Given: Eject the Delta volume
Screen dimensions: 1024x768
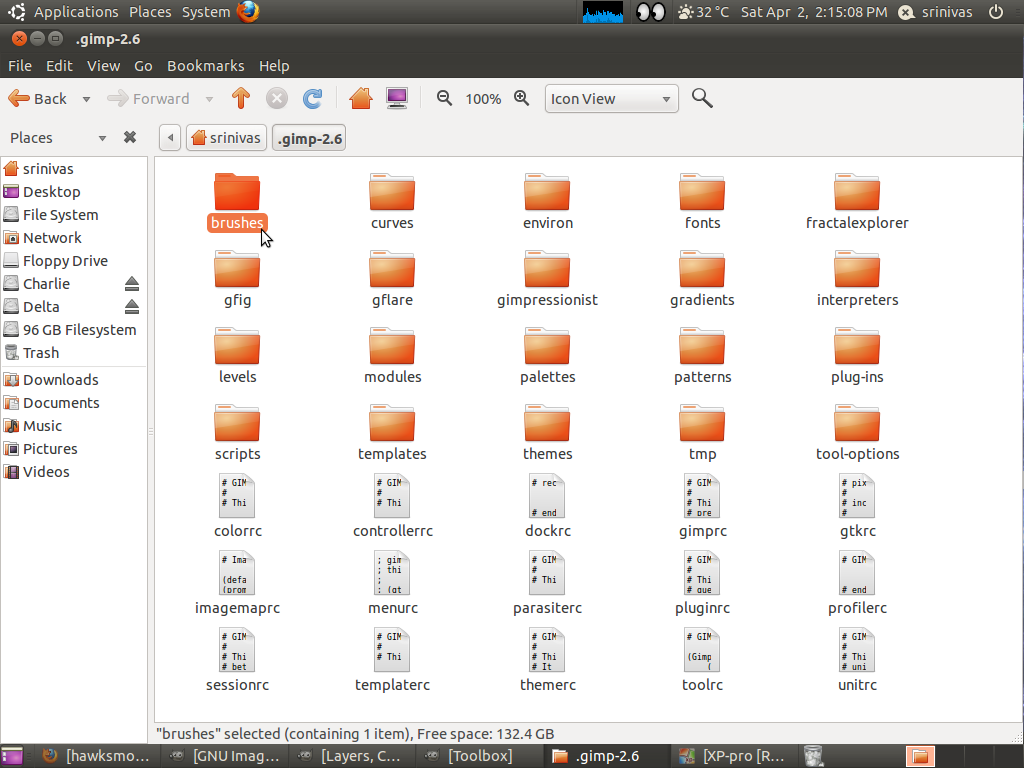Looking at the screenshot, I should click(132, 306).
